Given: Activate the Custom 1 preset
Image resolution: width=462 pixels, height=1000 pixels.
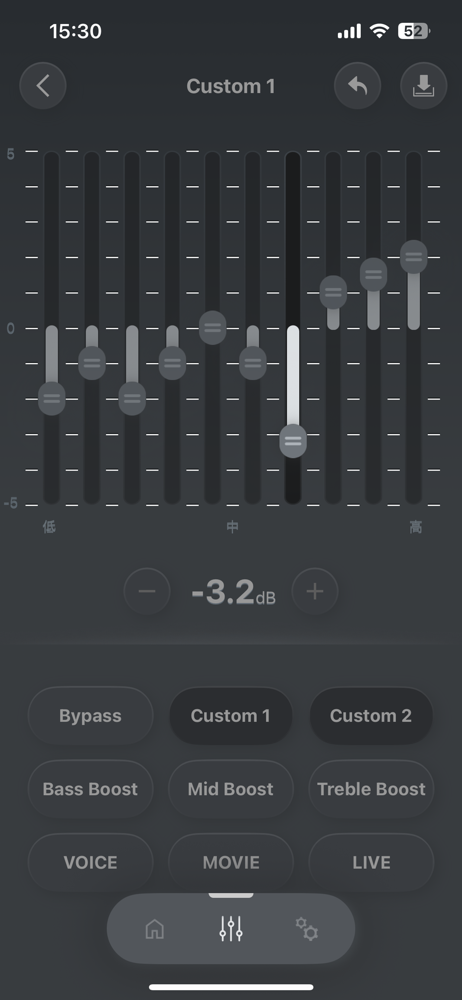Looking at the screenshot, I should 230,716.
